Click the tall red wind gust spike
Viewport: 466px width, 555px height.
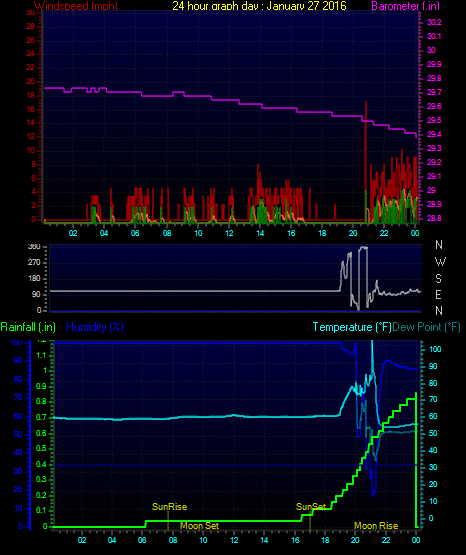pos(366,159)
